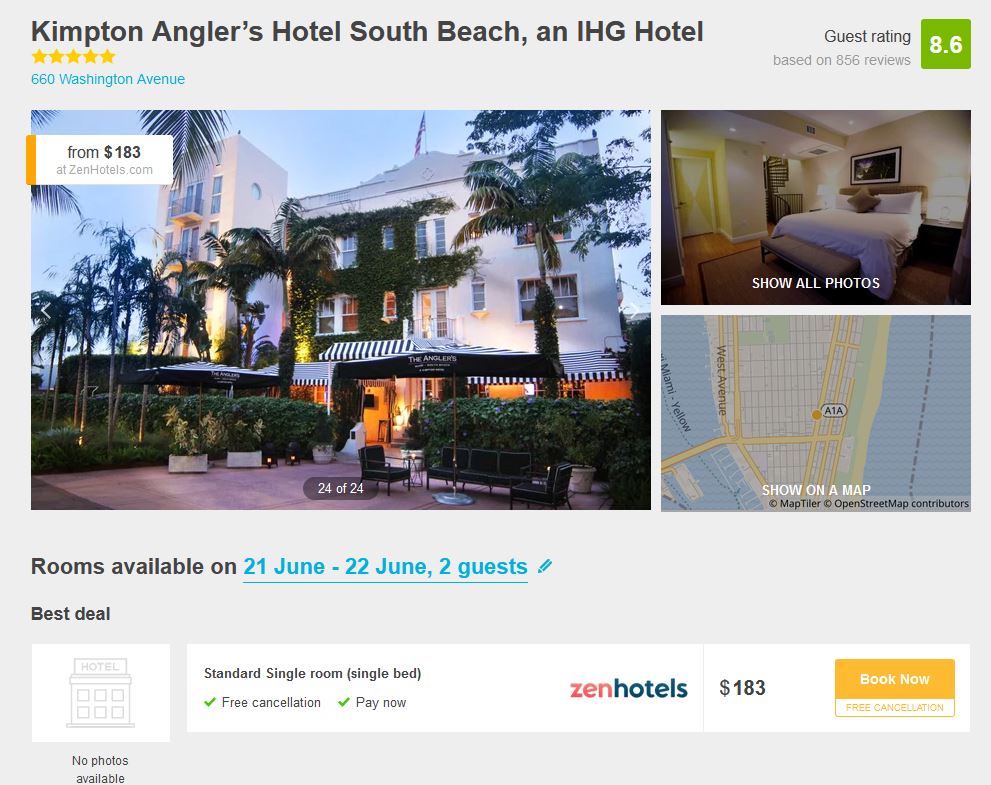Click the based on 856 reviews text

pyautogui.click(x=841, y=60)
